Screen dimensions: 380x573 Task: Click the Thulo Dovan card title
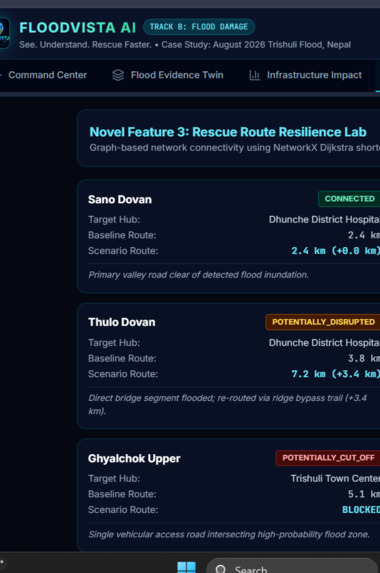coord(122,322)
